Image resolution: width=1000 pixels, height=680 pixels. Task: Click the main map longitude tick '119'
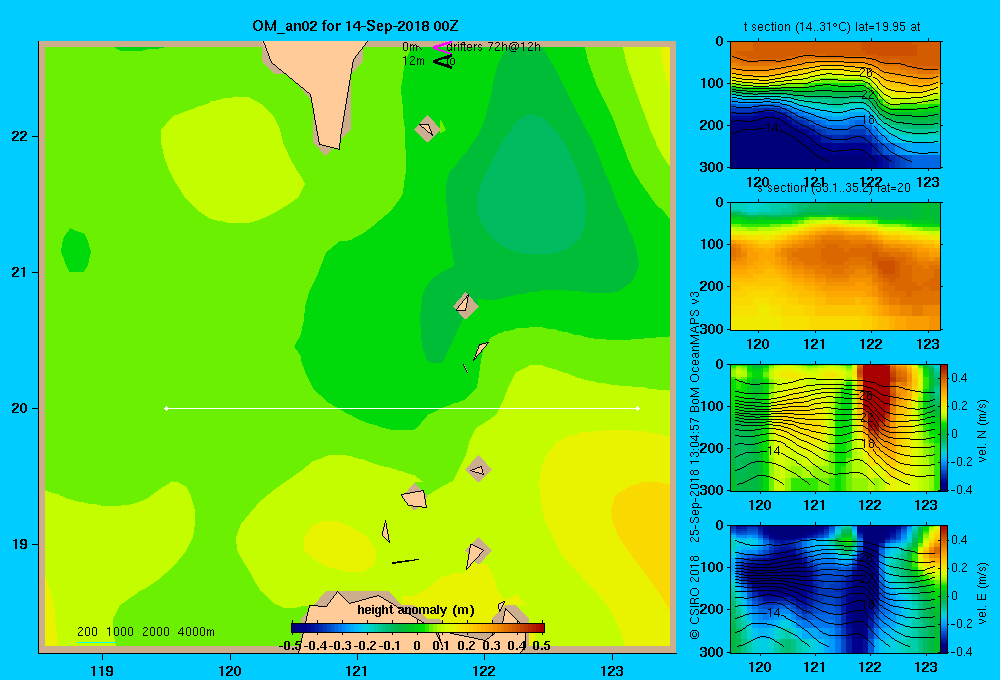coord(103,671)
